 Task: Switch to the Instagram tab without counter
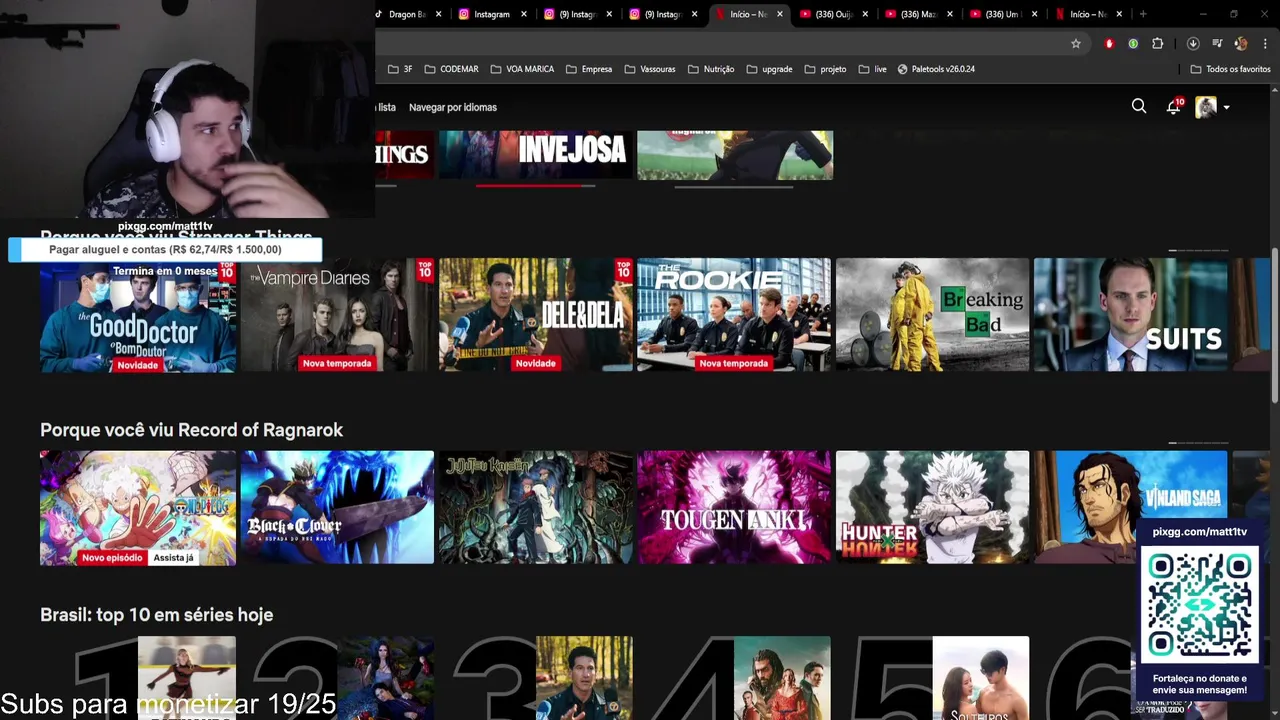click(x=491, y=14)
